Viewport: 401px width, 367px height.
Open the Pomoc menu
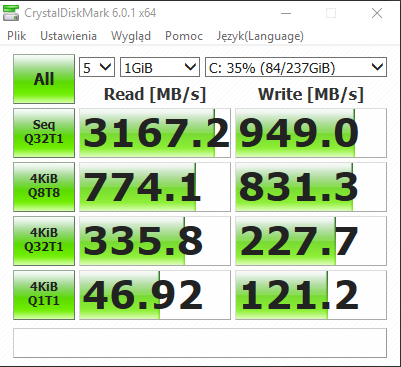point(184,36)
